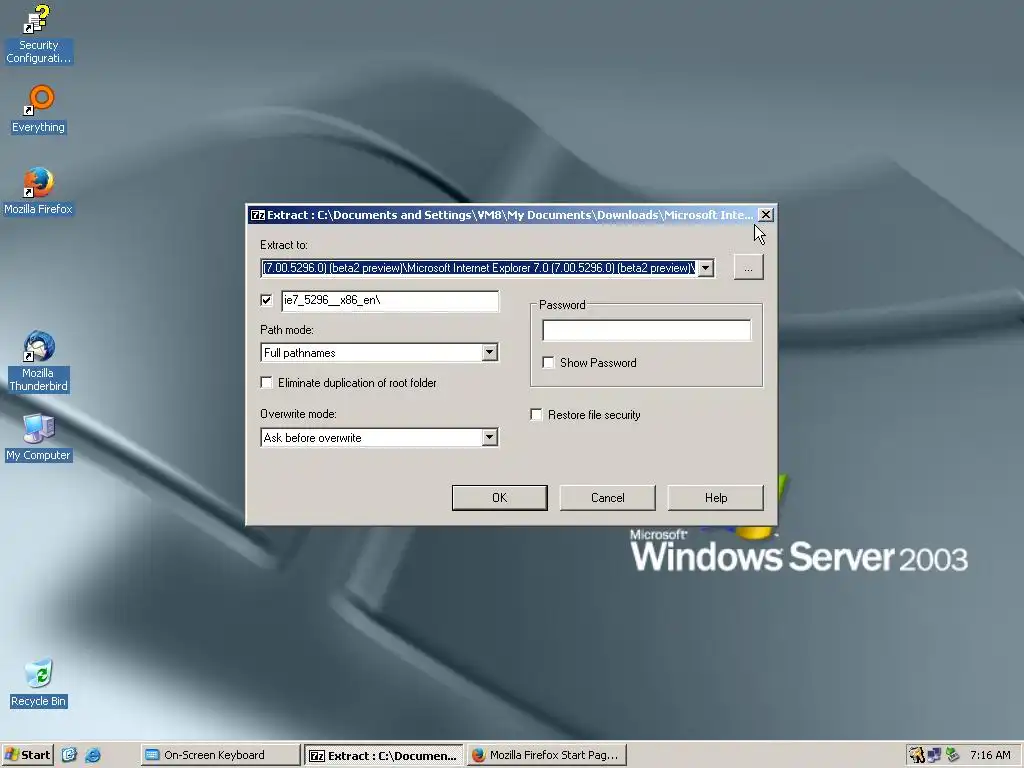Select the Everything desktop icon
This screenshot has width=1024, height=768.
coord(39,109)
